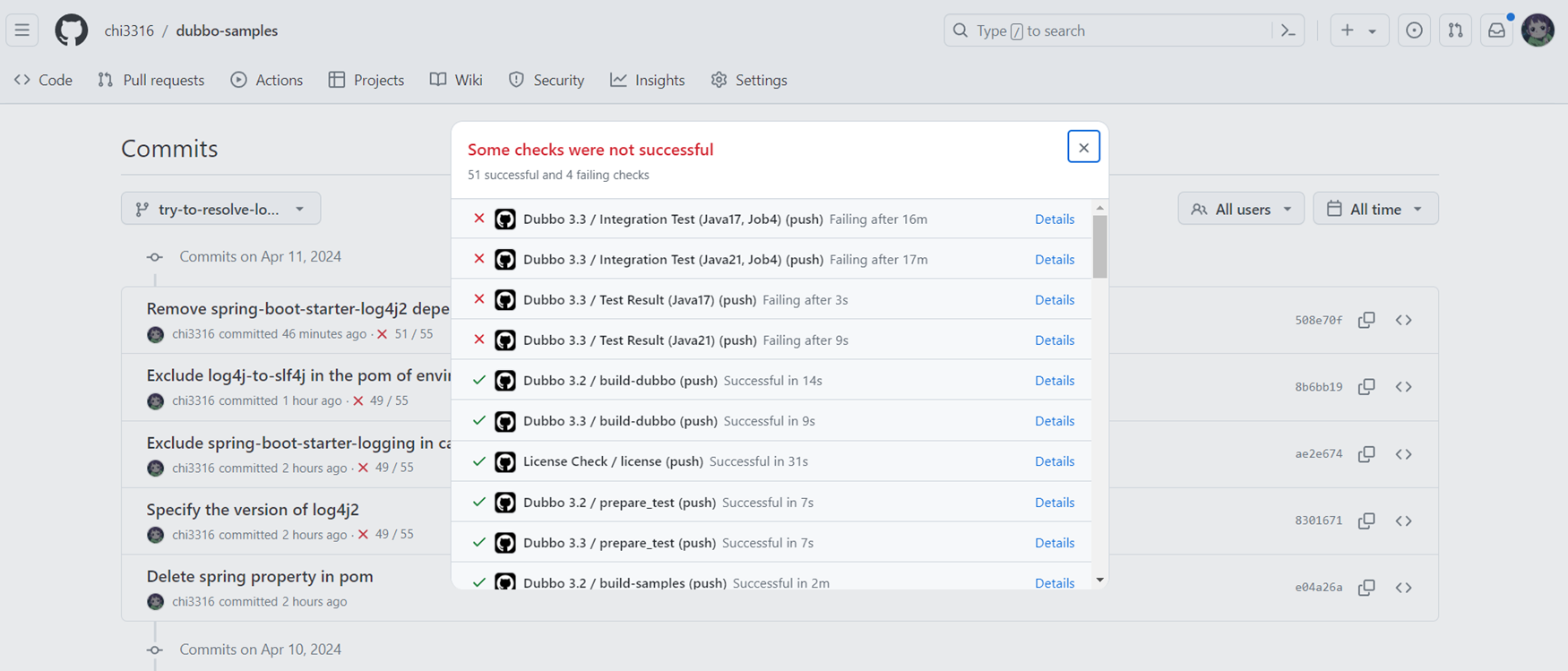Browse repository at commit 8b6bb19
The image size is (1568, 671).
1403,387
